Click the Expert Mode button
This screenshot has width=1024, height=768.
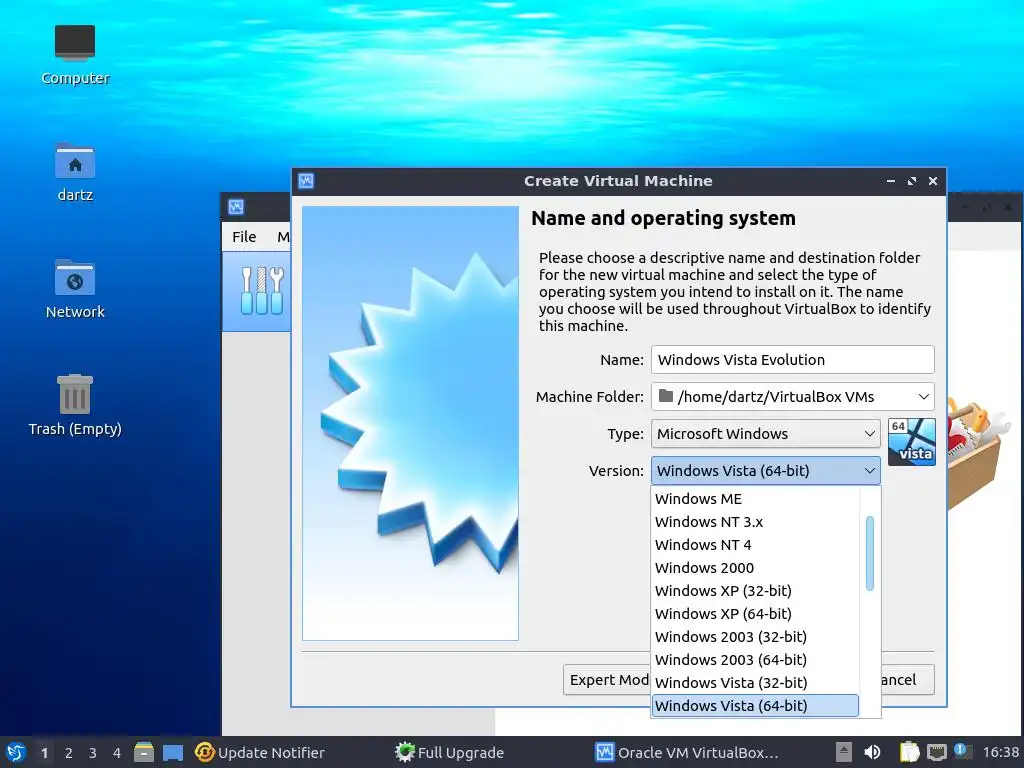pos(607,680)
